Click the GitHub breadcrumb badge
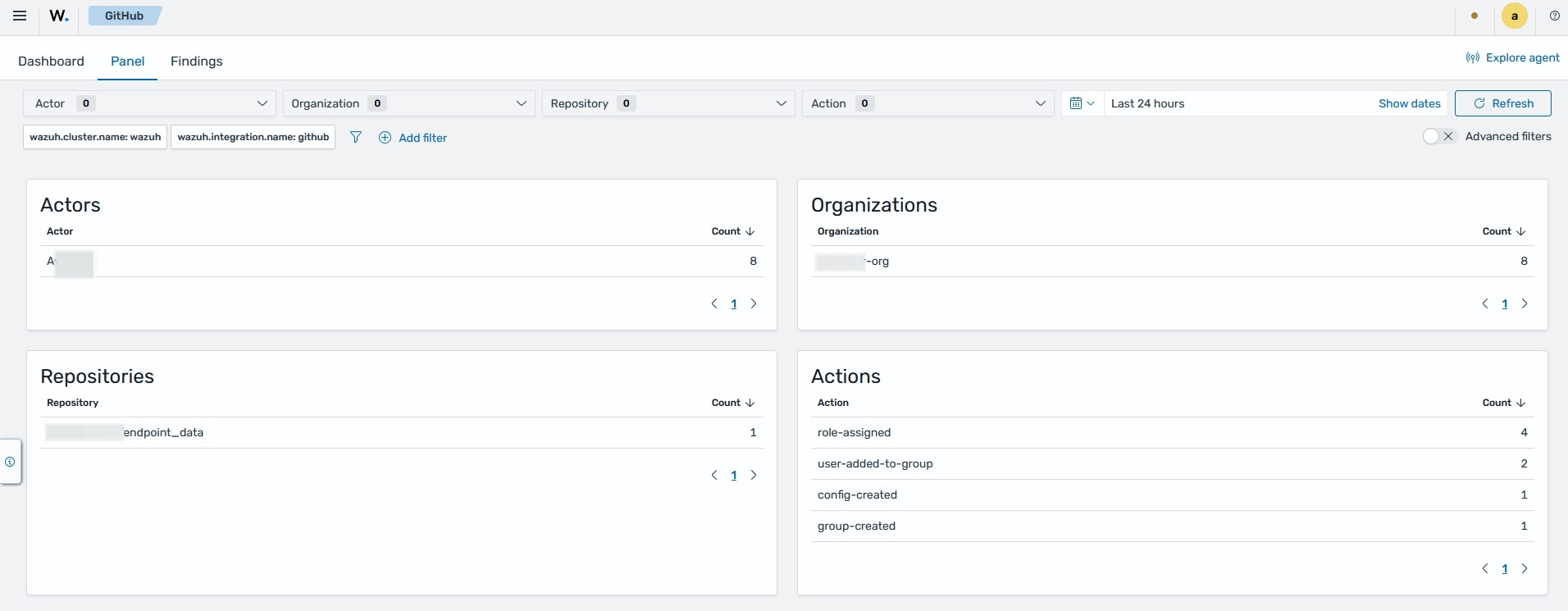This screenshot has width=1568, height=611. click(125, 16)
